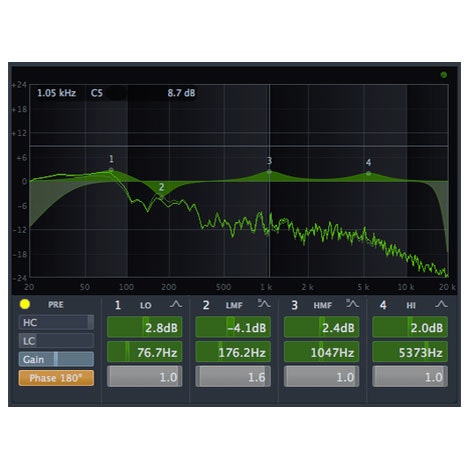This screenshot has width=469, height=469.
Task: Click the C5 note readout
Action: point(97,93)
